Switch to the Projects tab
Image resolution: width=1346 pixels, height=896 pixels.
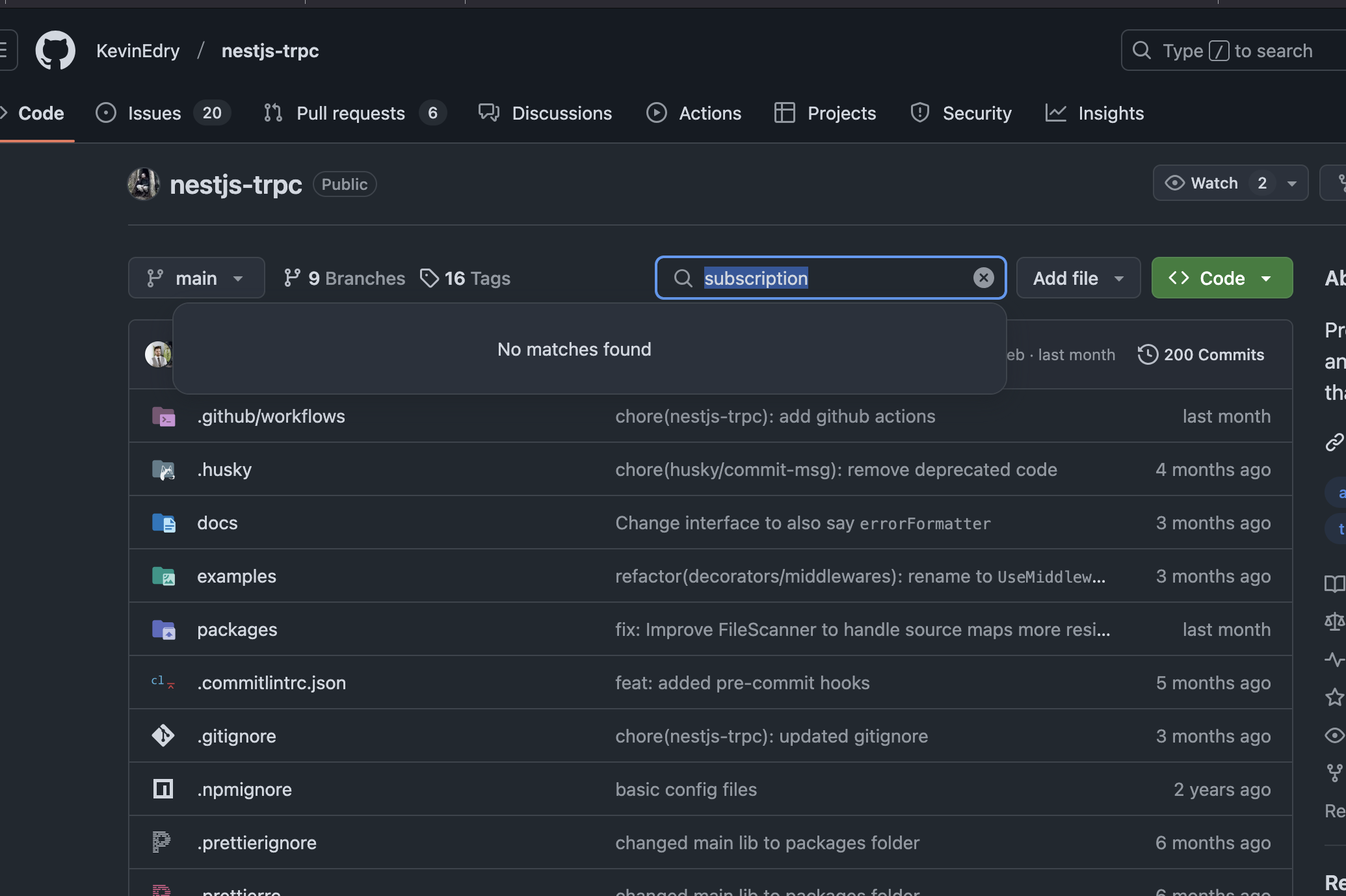825,113
